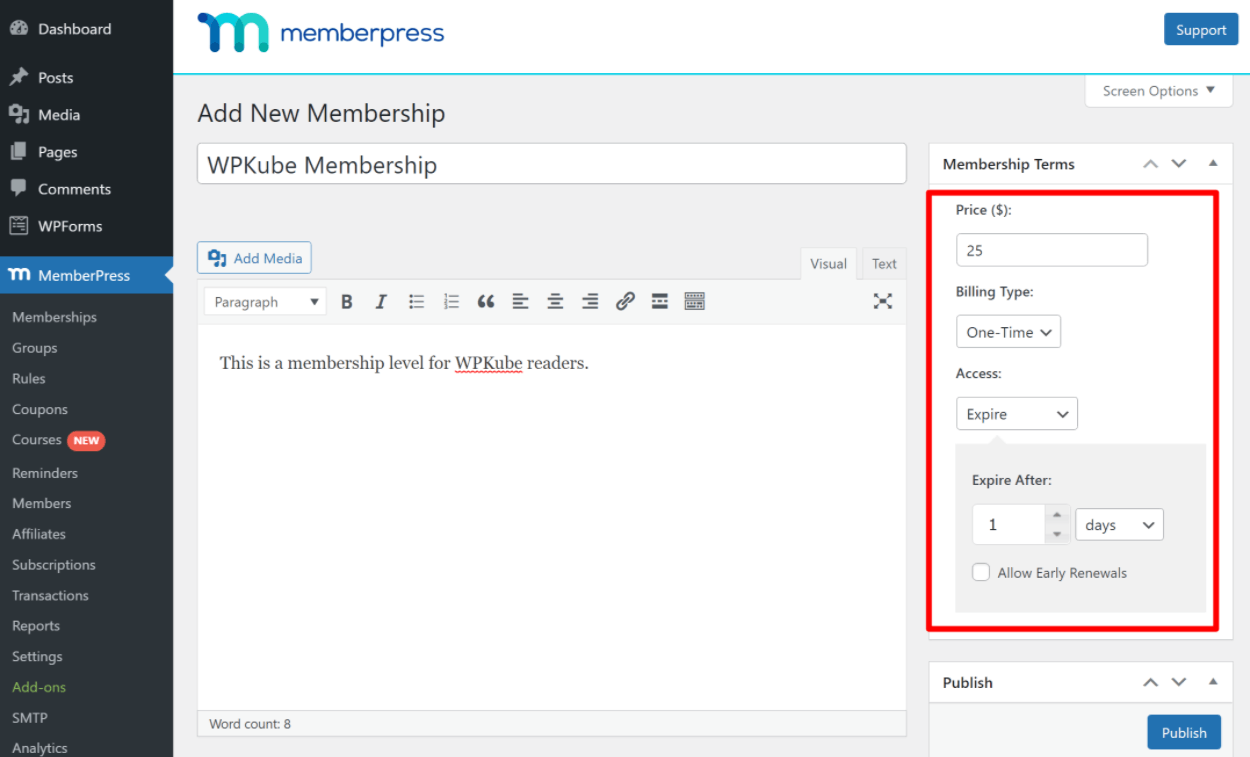Viewport: 1250px width, 757px height.
Task: Click the membership title field
Action: point(552,164)
